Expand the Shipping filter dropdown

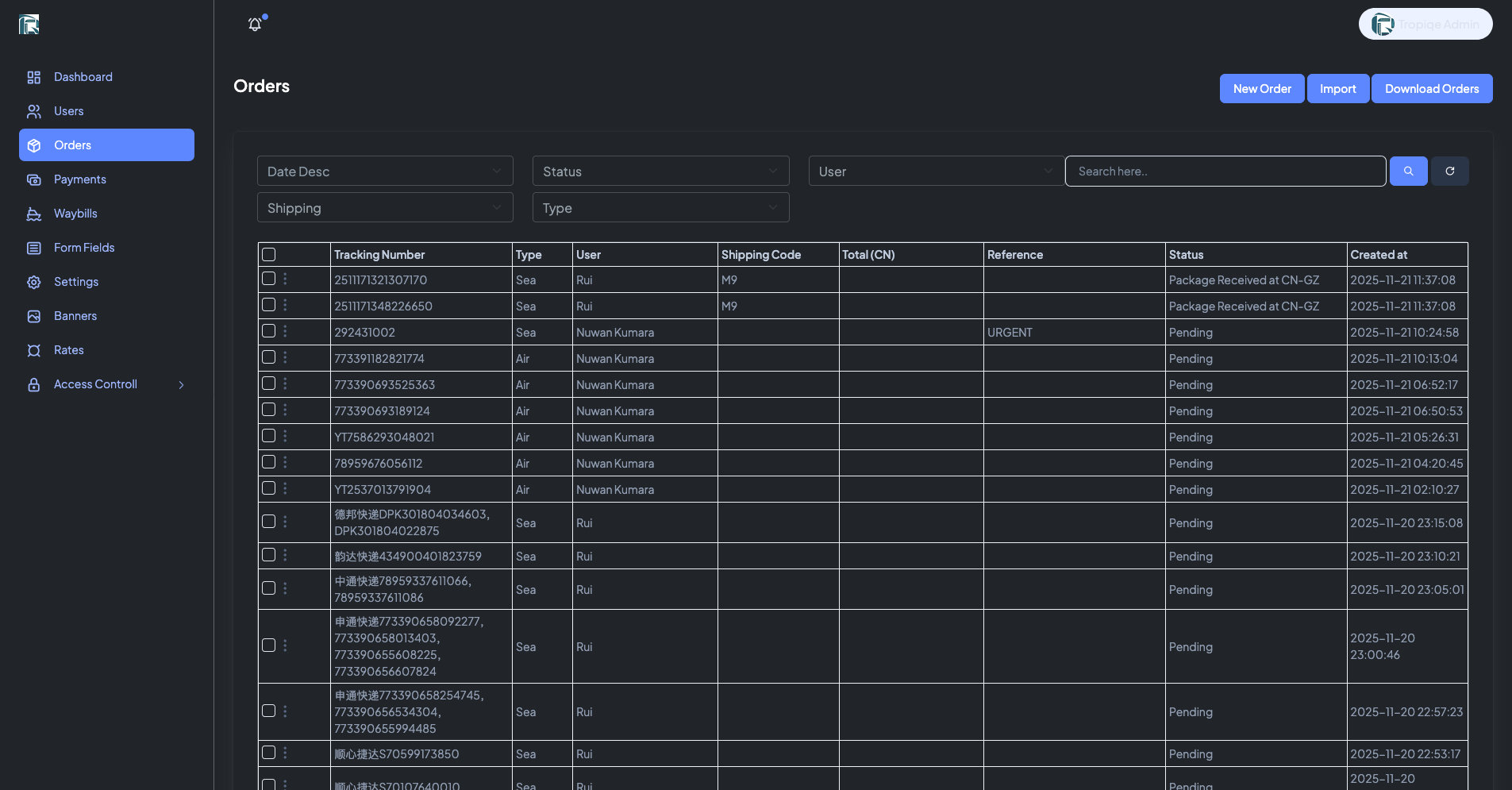pyautogui.click(x=384, y=207)
